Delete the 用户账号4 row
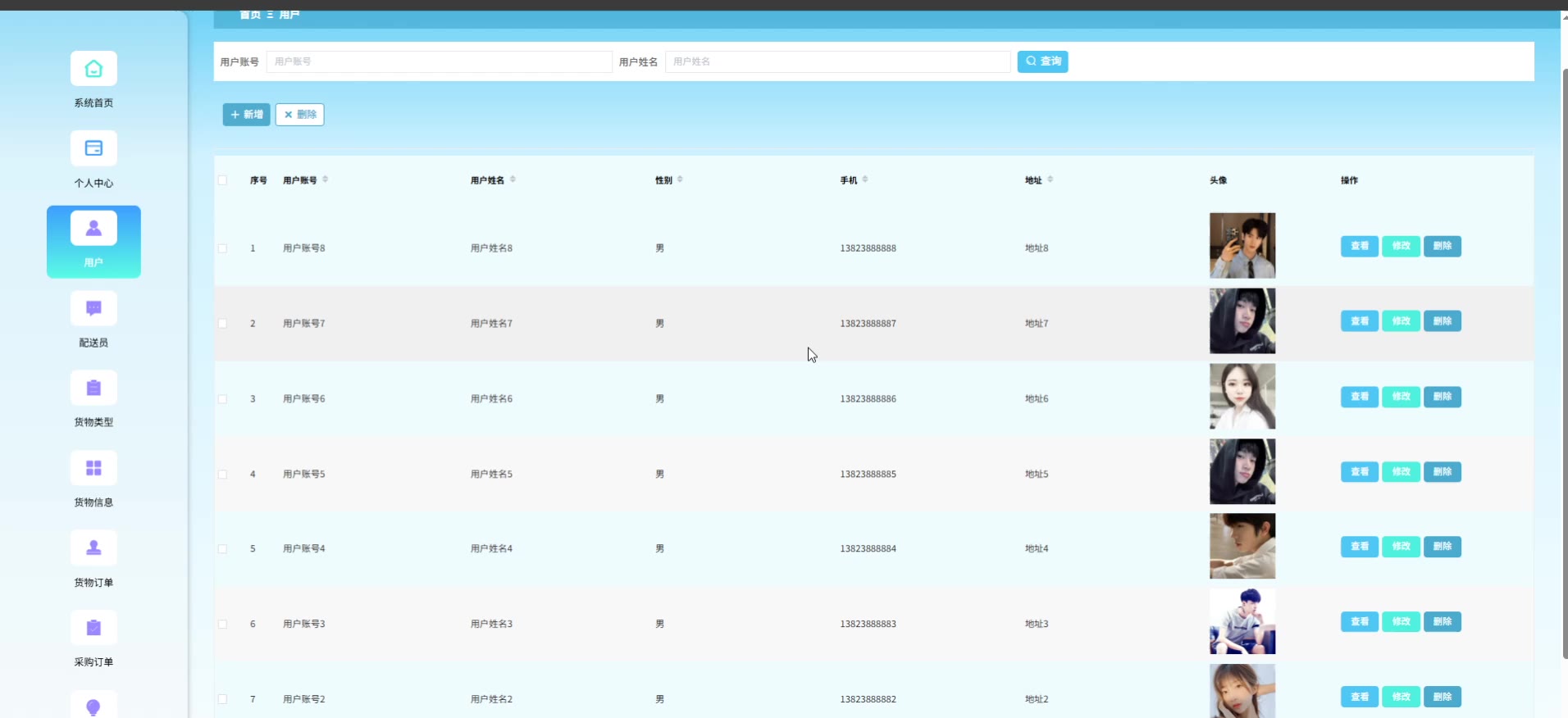1568x718 pixels. click(x=1442, y=547)
